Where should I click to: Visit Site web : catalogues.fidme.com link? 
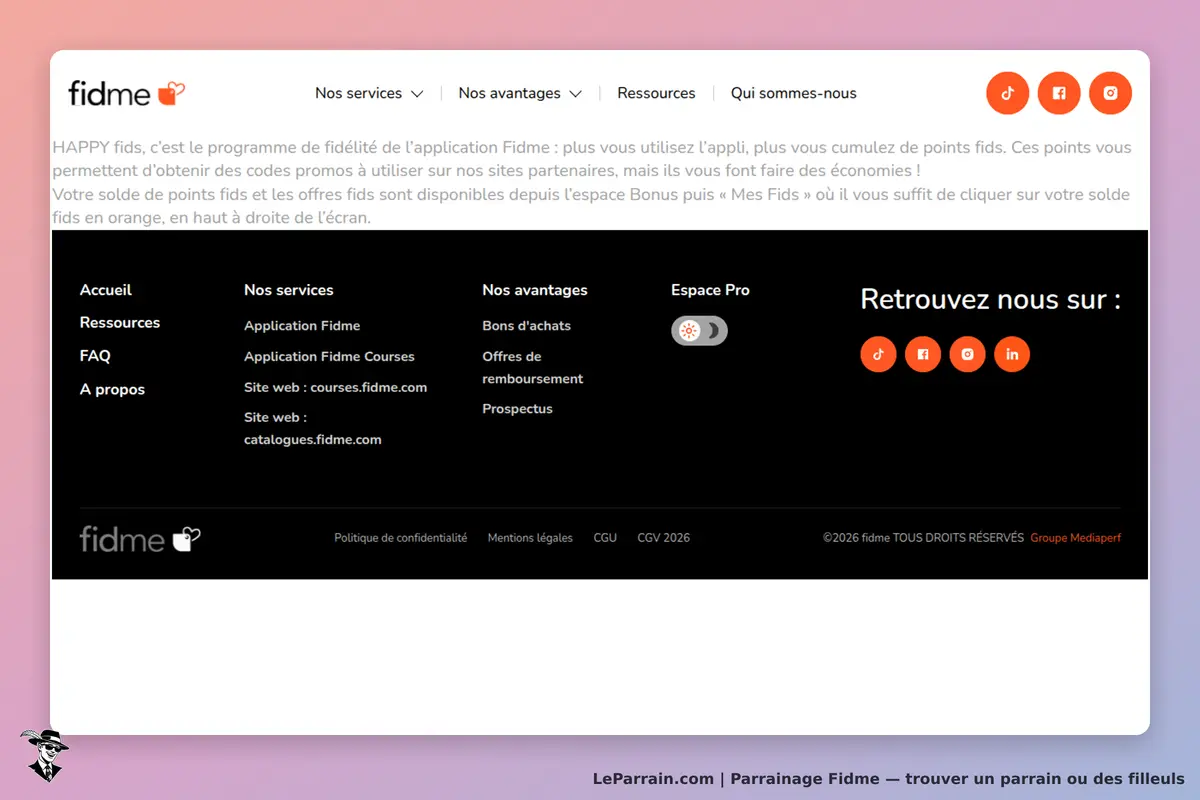[313, 428]
